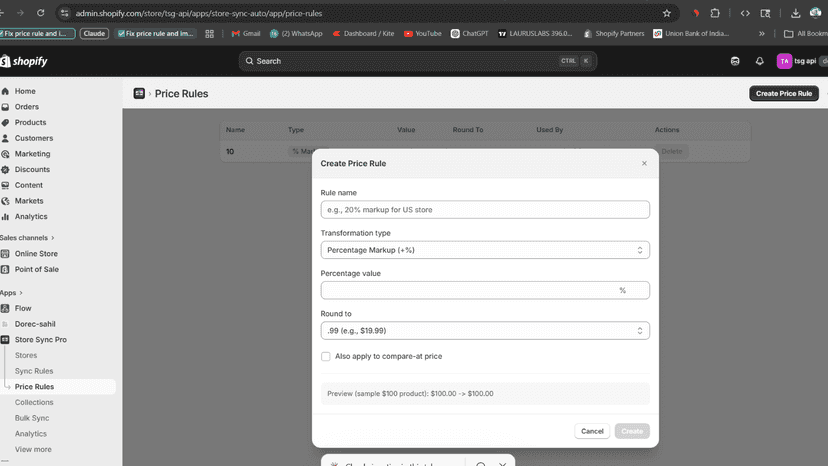Focus the Rule name input field
The width and height of the screenshot is (828, 466).
click(x=485, y=210)
